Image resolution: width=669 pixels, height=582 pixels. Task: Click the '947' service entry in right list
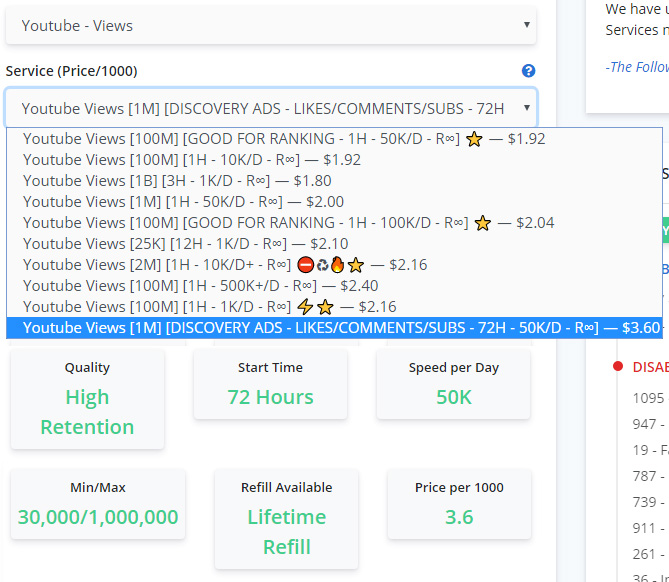[x=649, y=424]
